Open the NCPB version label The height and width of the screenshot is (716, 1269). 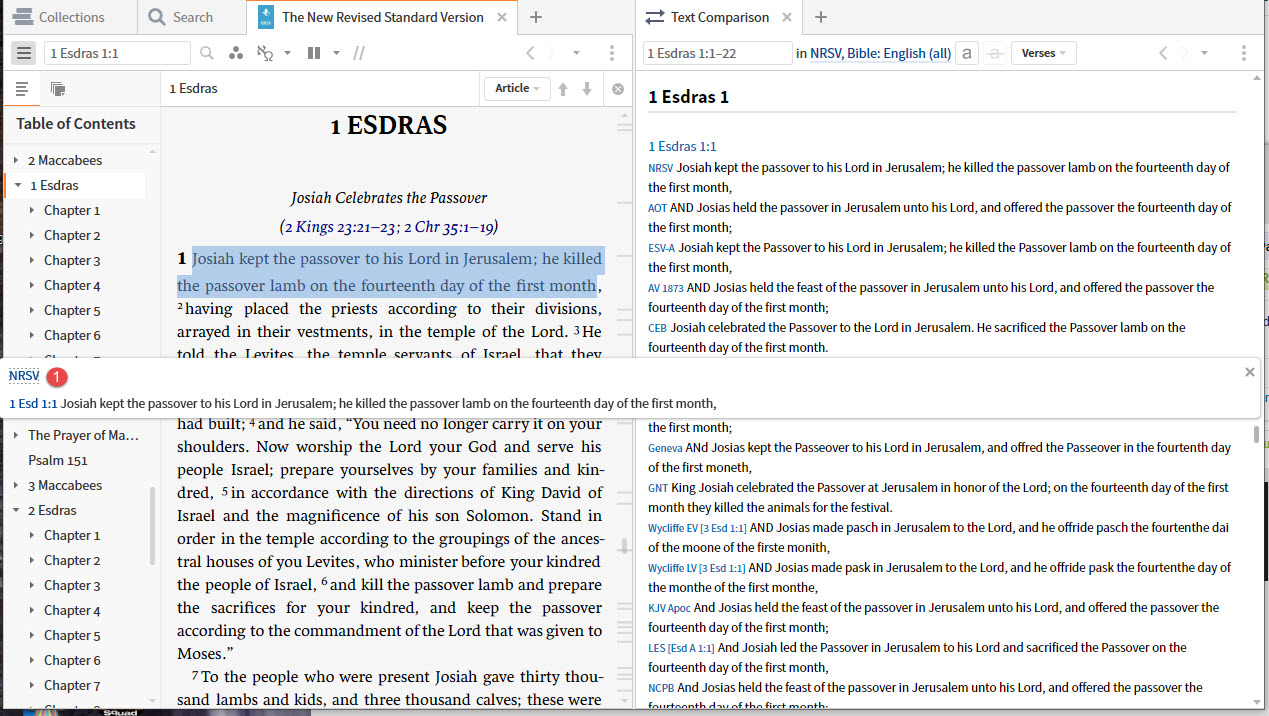[660, 688]
